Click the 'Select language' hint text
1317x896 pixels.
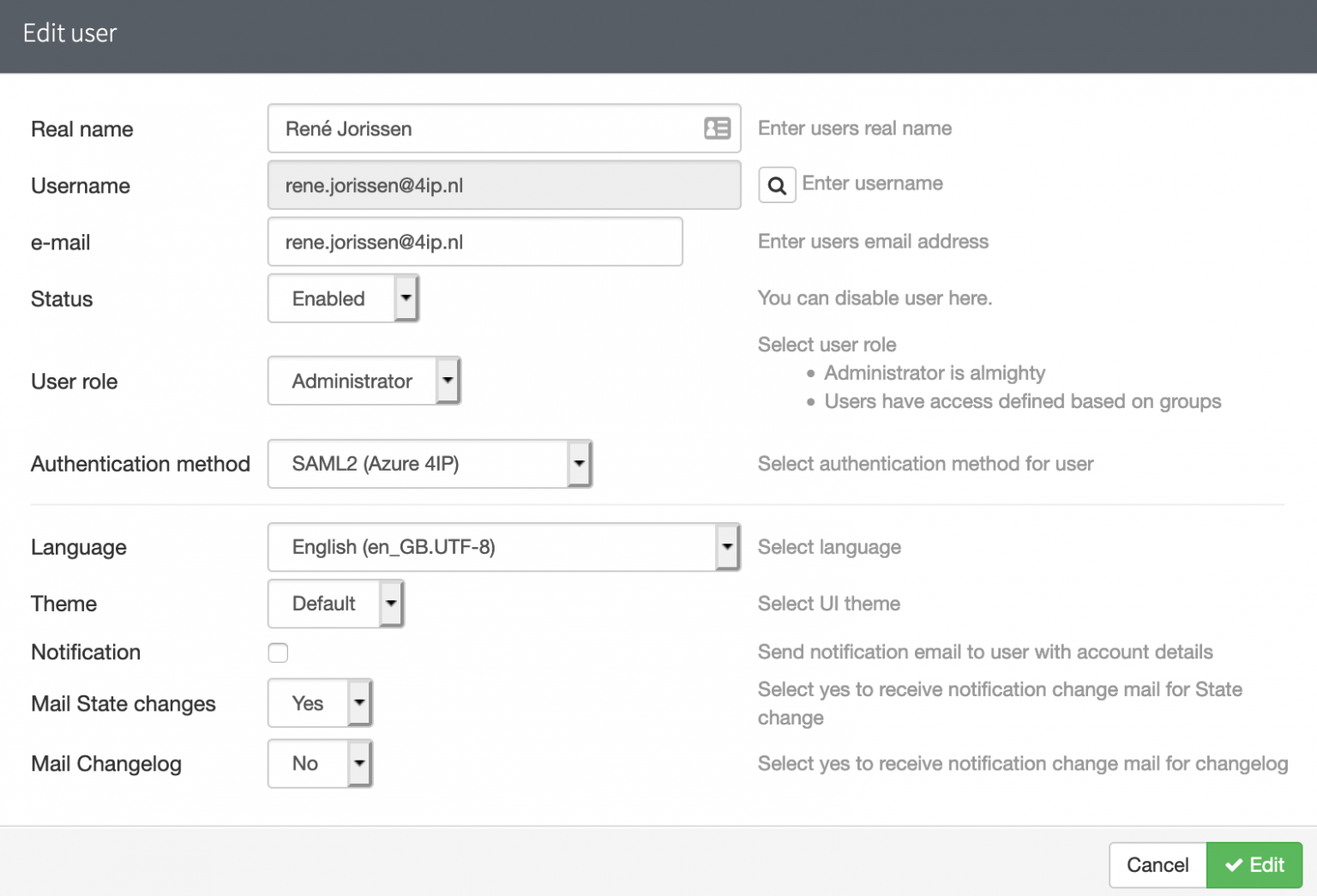[829, 547]
